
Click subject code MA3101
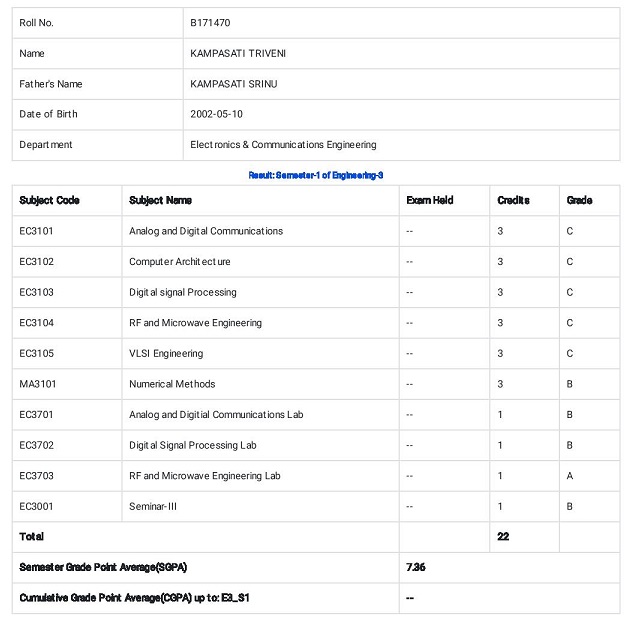38,384
